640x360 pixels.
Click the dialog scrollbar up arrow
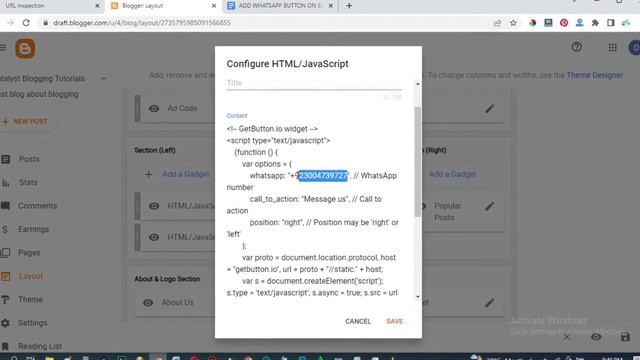click(418, 84)
